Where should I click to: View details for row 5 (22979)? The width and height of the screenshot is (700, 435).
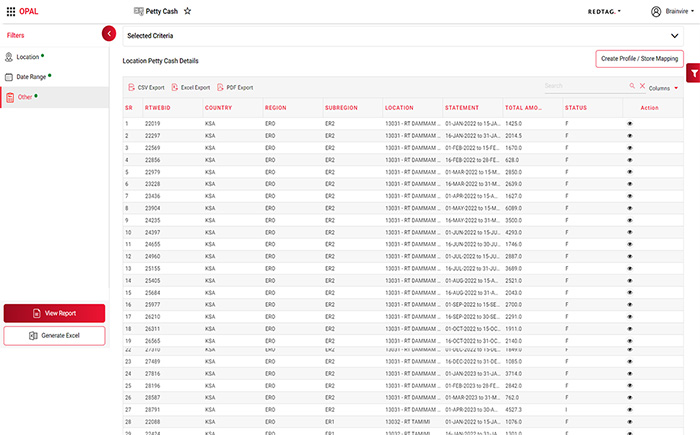(630, 172)
